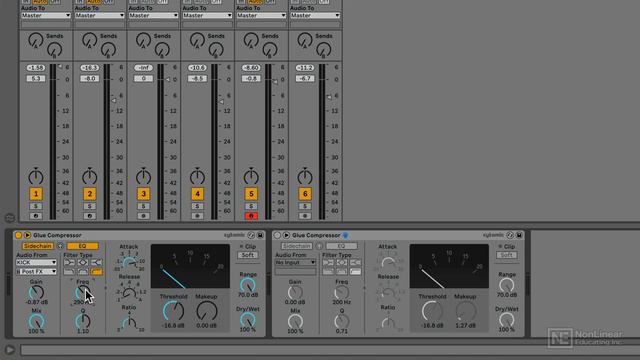This screenshot has width=640, height=360.
Task: Click sidechain listen headphone icon in first Glue Compressor
Action: tap(60, 246)
